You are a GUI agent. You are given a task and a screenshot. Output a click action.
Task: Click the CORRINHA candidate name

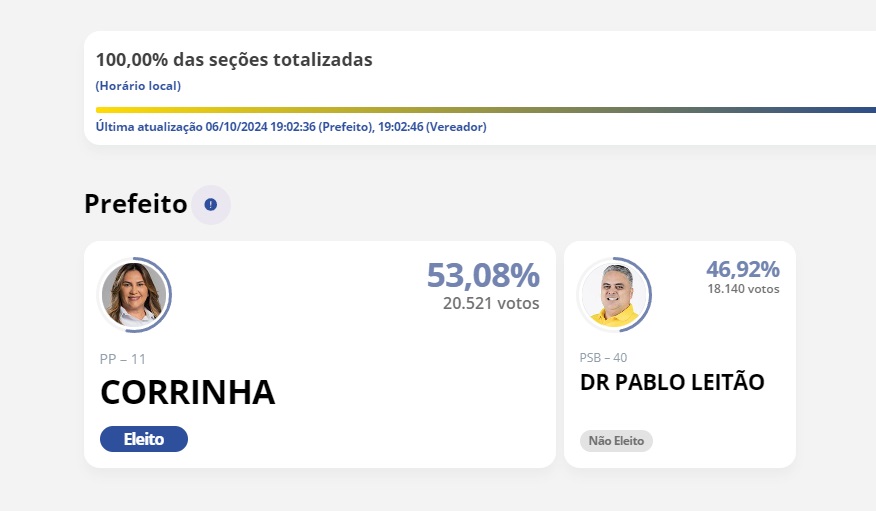(x=187, y=392)
